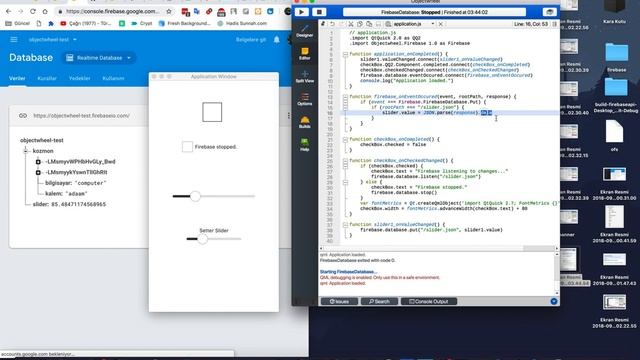Screen dimensions: 640x360
Task: Collapse the checkBox_onCompleted function fold marker
Action: pos(345,139)
